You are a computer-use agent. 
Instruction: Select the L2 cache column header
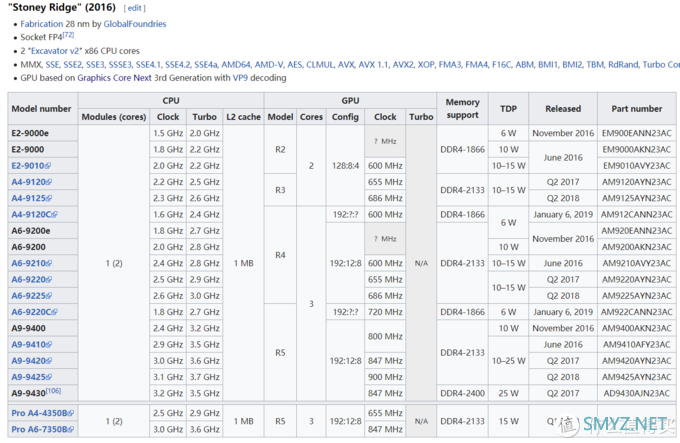point(243,117)
